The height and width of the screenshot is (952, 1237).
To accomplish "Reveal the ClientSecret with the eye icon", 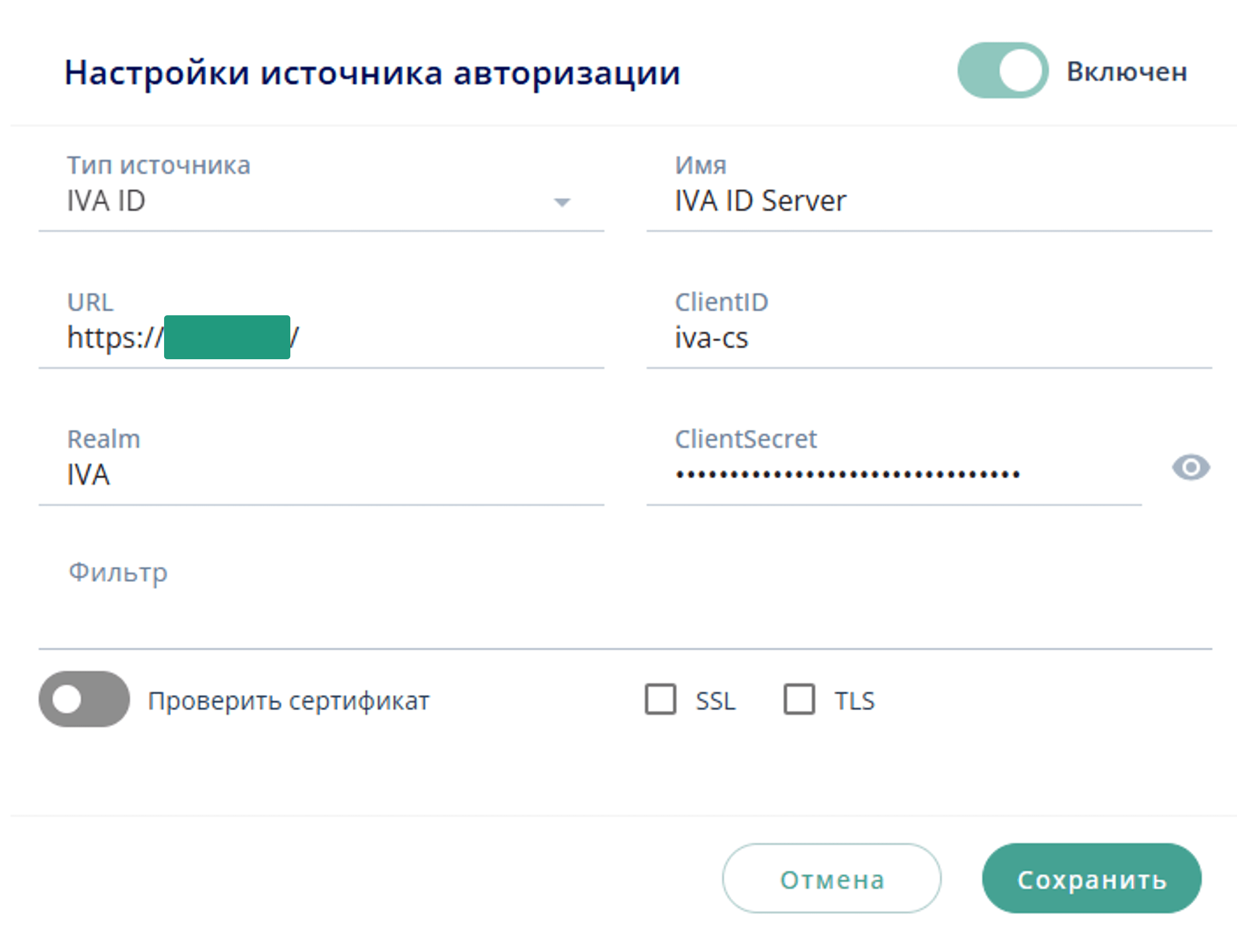I will [1192, 467].
